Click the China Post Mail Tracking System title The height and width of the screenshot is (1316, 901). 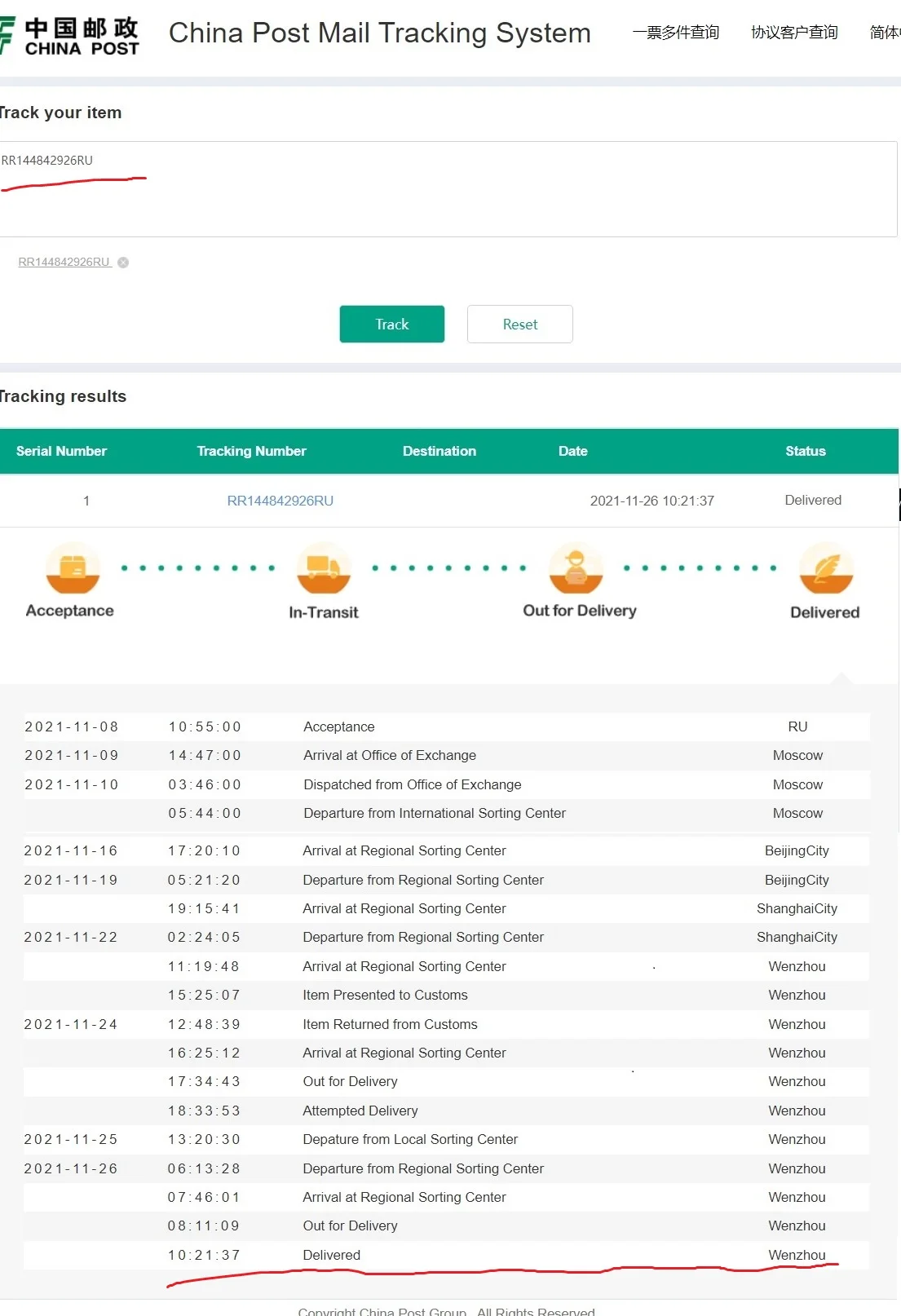coord(380,33)
